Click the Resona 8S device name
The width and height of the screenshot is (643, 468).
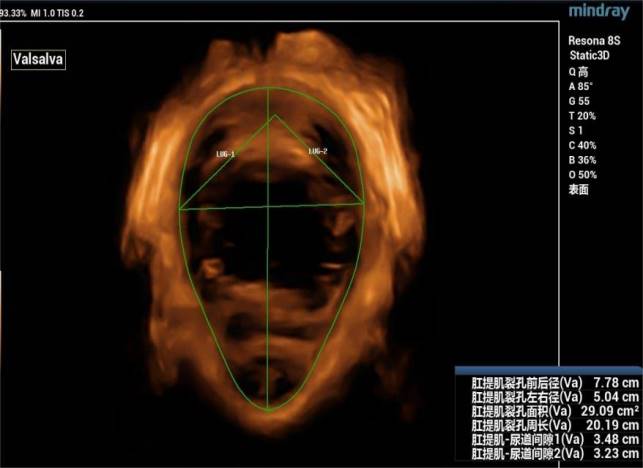[596, 41]
